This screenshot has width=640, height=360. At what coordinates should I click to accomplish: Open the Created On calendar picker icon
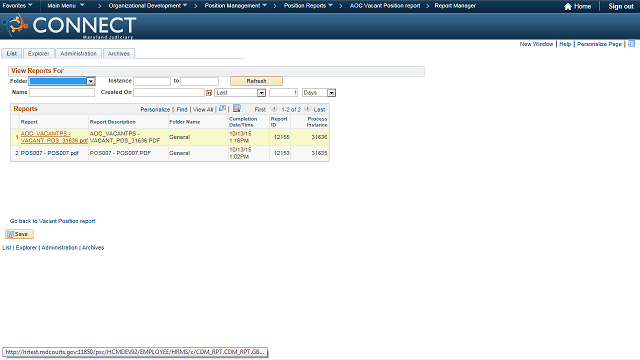point(209,93)
